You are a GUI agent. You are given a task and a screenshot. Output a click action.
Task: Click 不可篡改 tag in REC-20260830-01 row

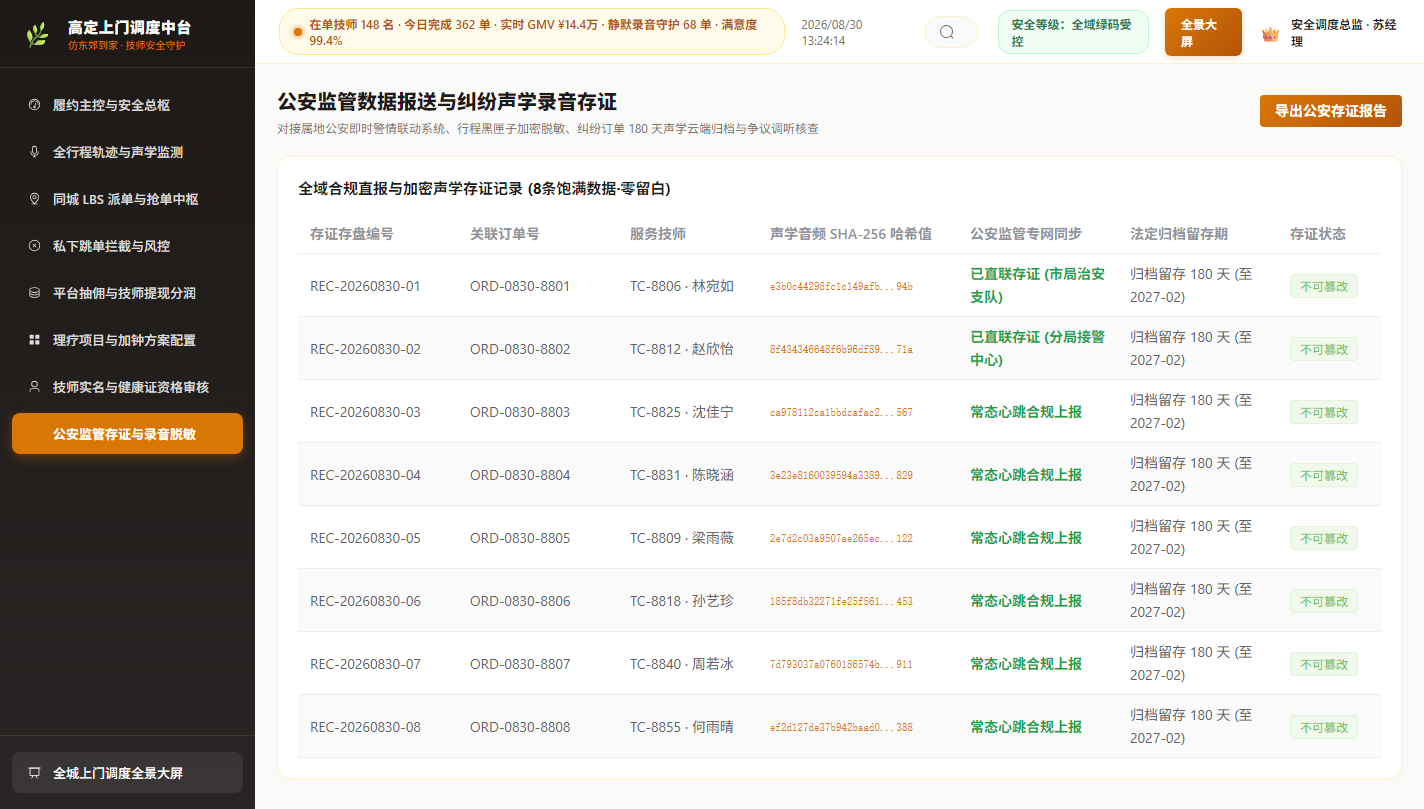pyautogui.click(x=1324, y=286)
